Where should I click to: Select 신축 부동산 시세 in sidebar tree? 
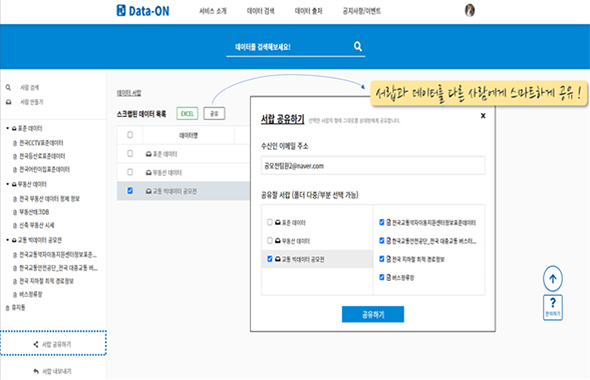click(36, 225)
